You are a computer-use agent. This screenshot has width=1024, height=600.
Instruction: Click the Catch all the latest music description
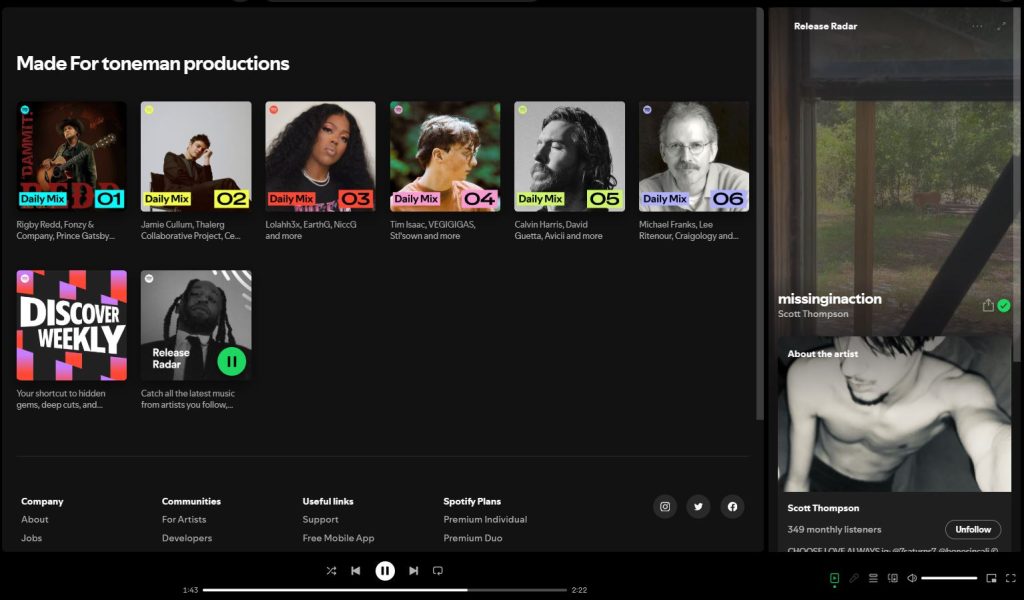[187, 399]
